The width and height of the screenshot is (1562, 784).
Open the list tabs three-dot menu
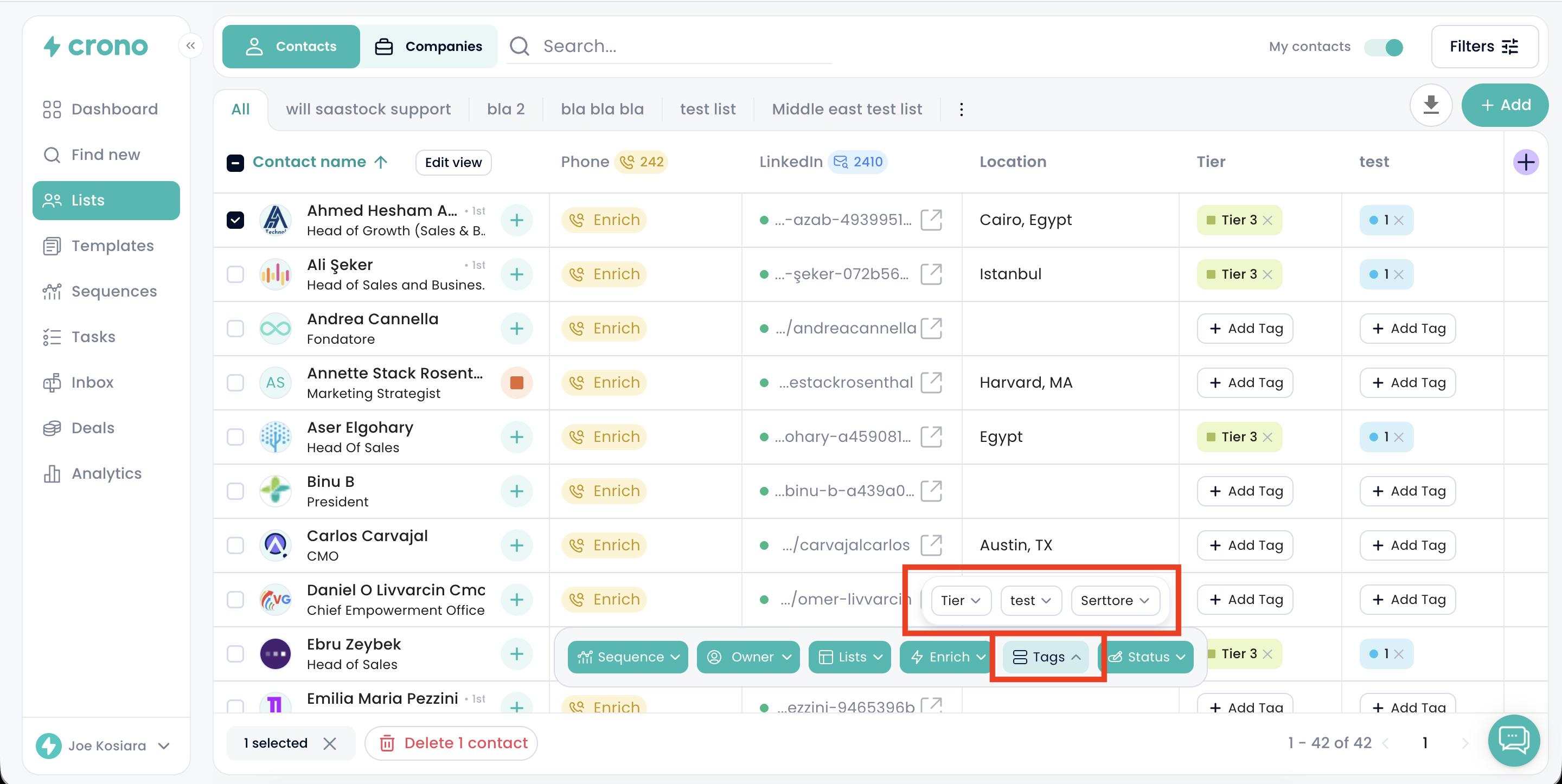961,110
